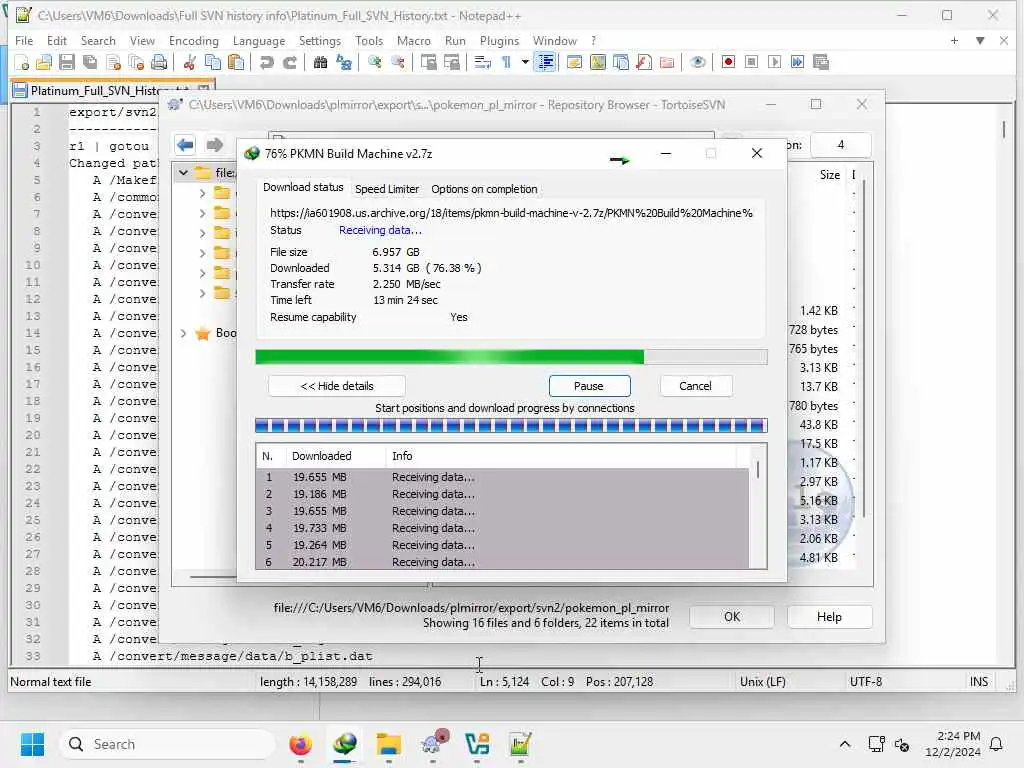Click the Save icon in Notepad++ toolbar
The width and height of the screenshot is (1024, 768).
[x=67, y=63]
